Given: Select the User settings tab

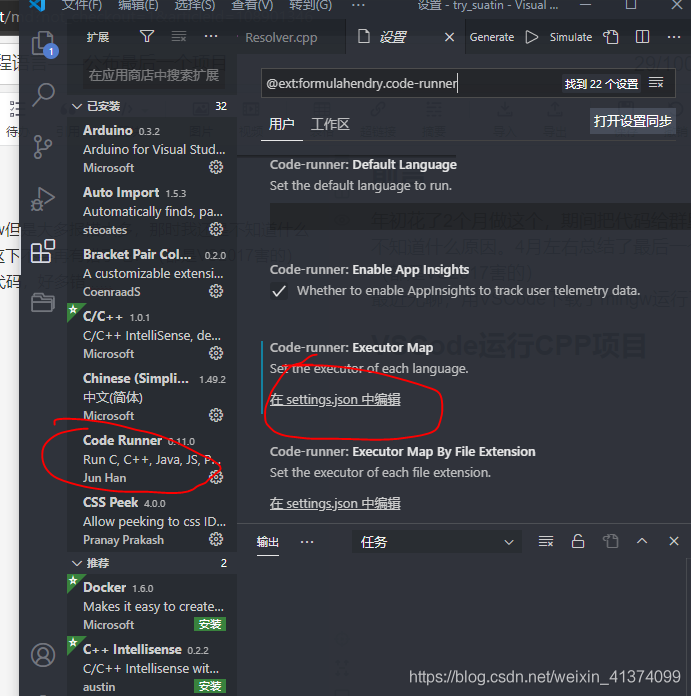Looking at the screenshot, I should point(281,124).
